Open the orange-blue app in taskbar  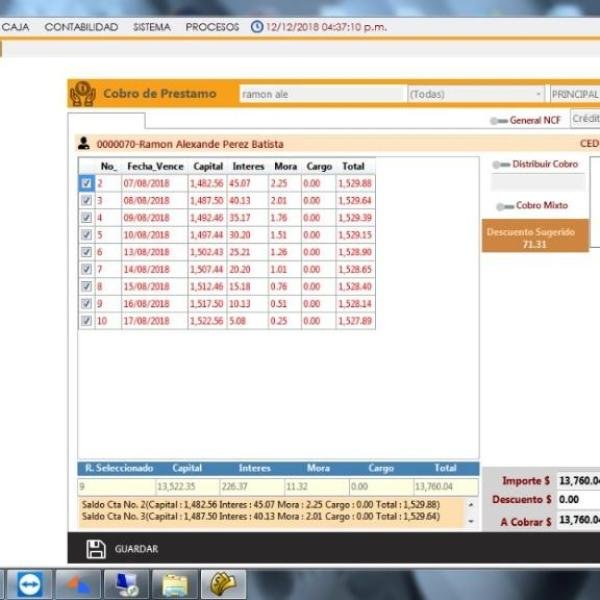(78, 584)
